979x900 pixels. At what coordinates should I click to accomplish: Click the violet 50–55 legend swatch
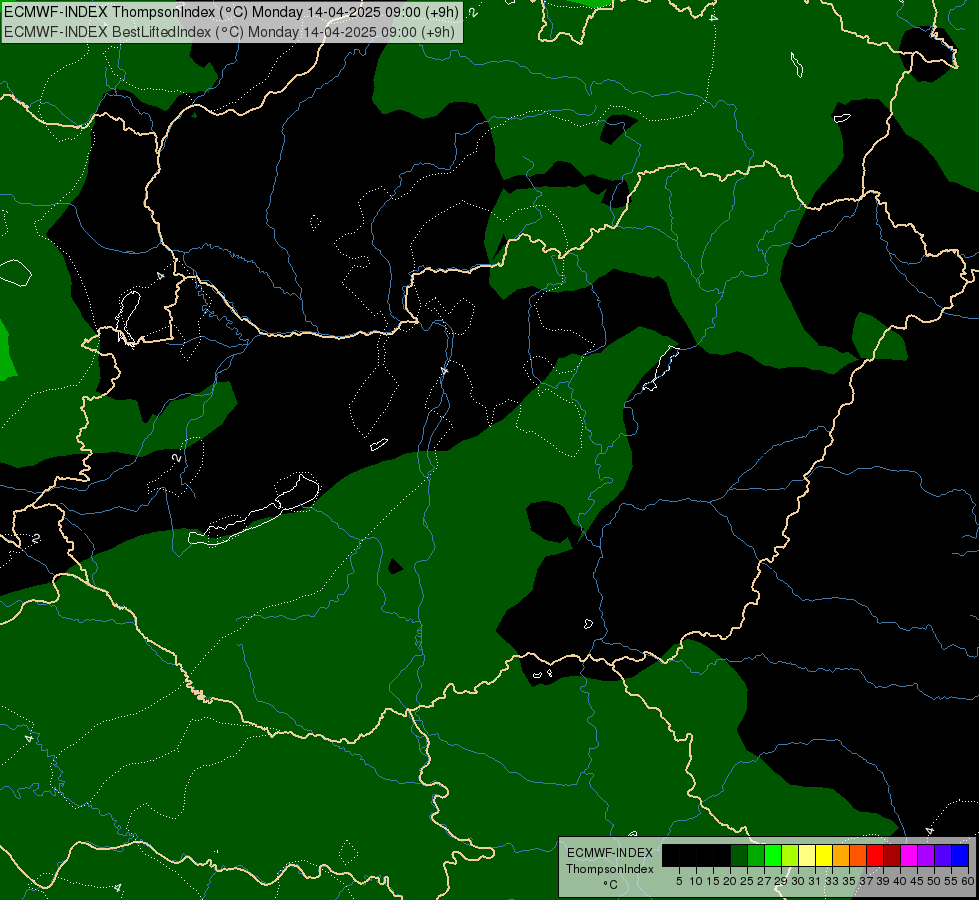pos(943,855)
